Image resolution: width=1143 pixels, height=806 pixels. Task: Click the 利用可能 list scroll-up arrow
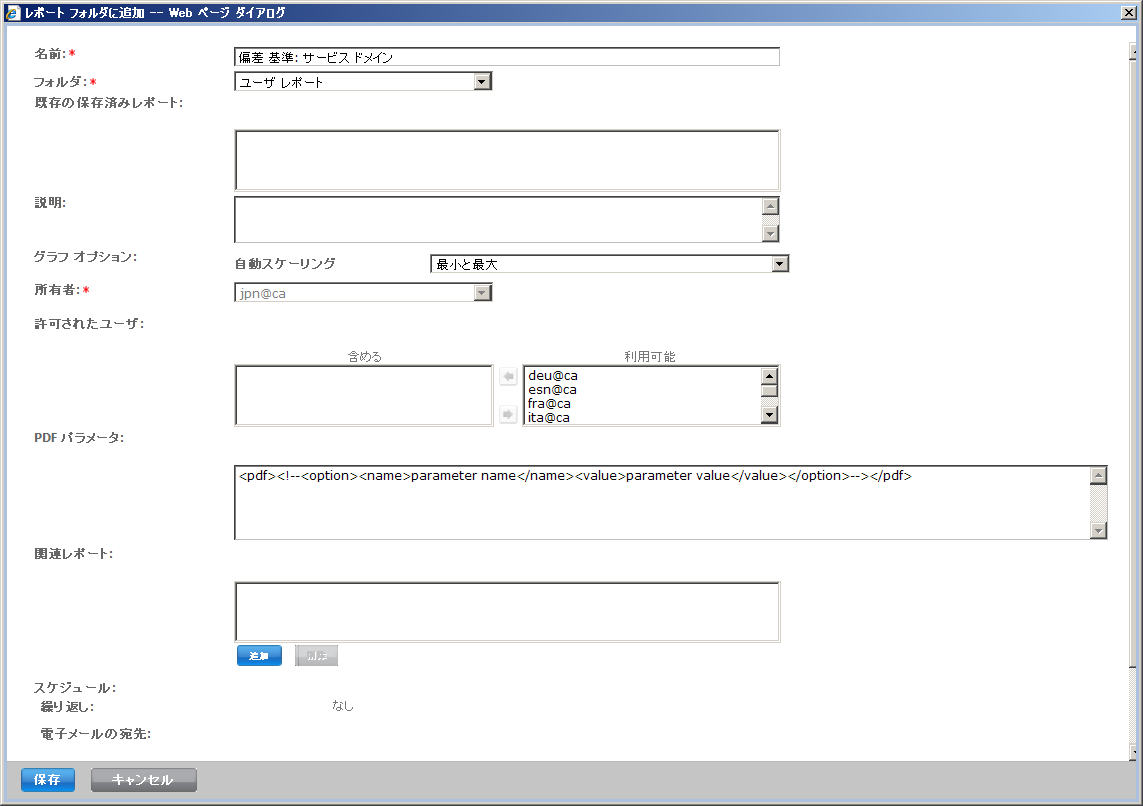click(769, 376)
